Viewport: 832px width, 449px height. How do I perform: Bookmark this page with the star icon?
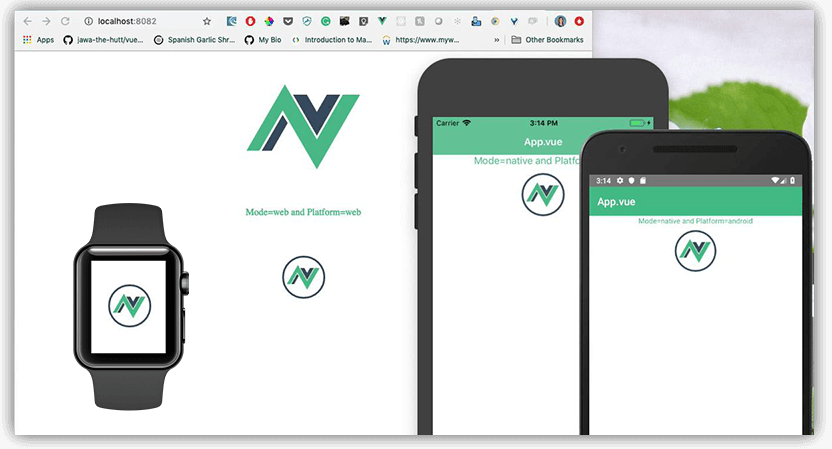pyautogui.click(x=207, y=20)
